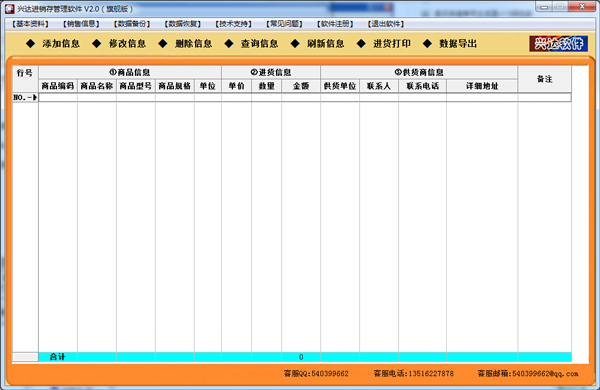This screenshot has width=600, height=390.
Task: Click the 商品名称 column header
Action: click(97, 86)
